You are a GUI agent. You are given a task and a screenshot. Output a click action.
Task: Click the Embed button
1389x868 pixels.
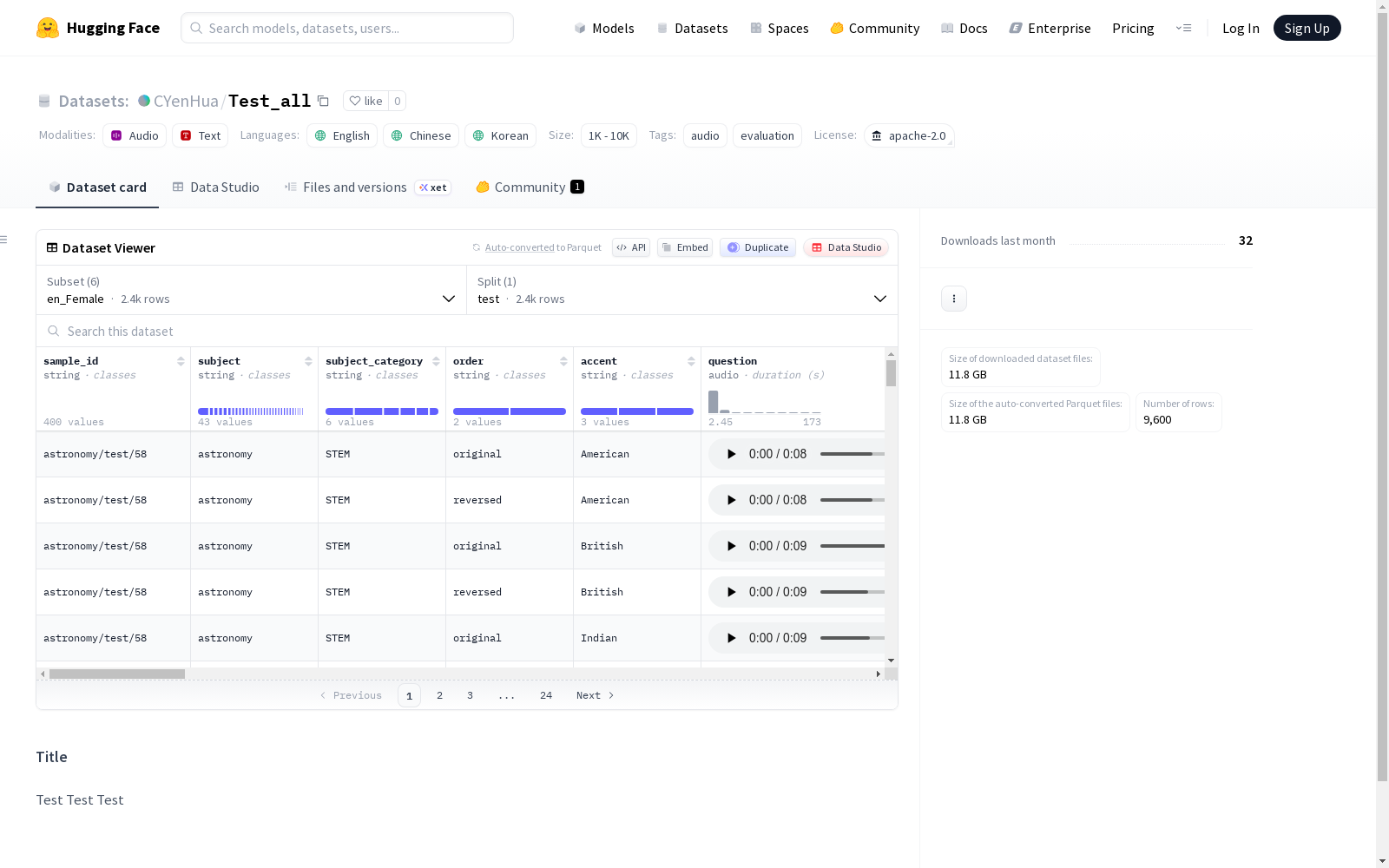(685, 247)
